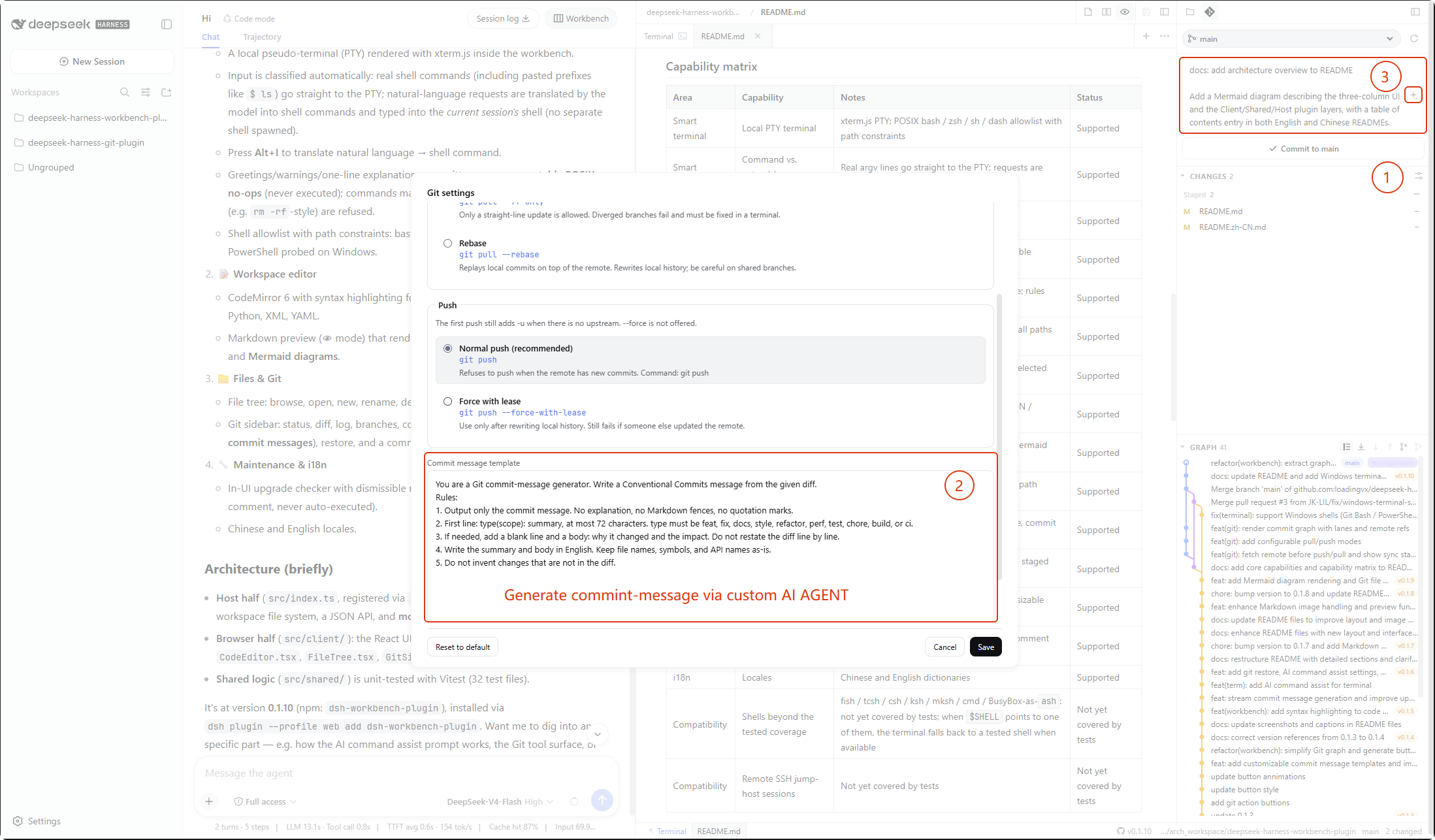Toggle the Workbench panel button
1435x840 pixels.
click(581, 18)
